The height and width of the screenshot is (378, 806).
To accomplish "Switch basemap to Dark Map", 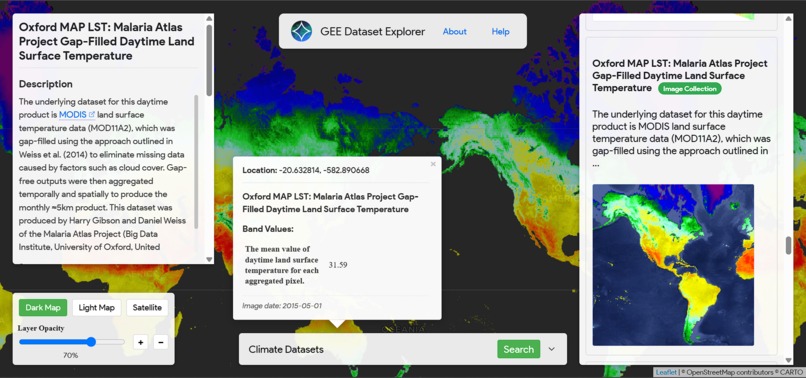I will [43, 308].
